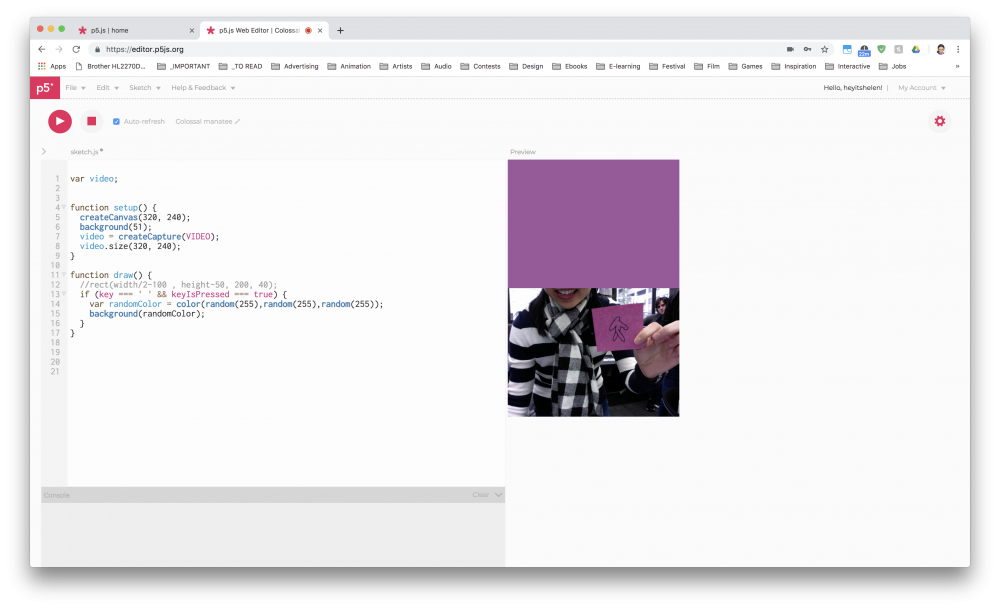This screenshot has width=1000, height=610.
Task: Open the editor settings gear
Action: [939, 121]
